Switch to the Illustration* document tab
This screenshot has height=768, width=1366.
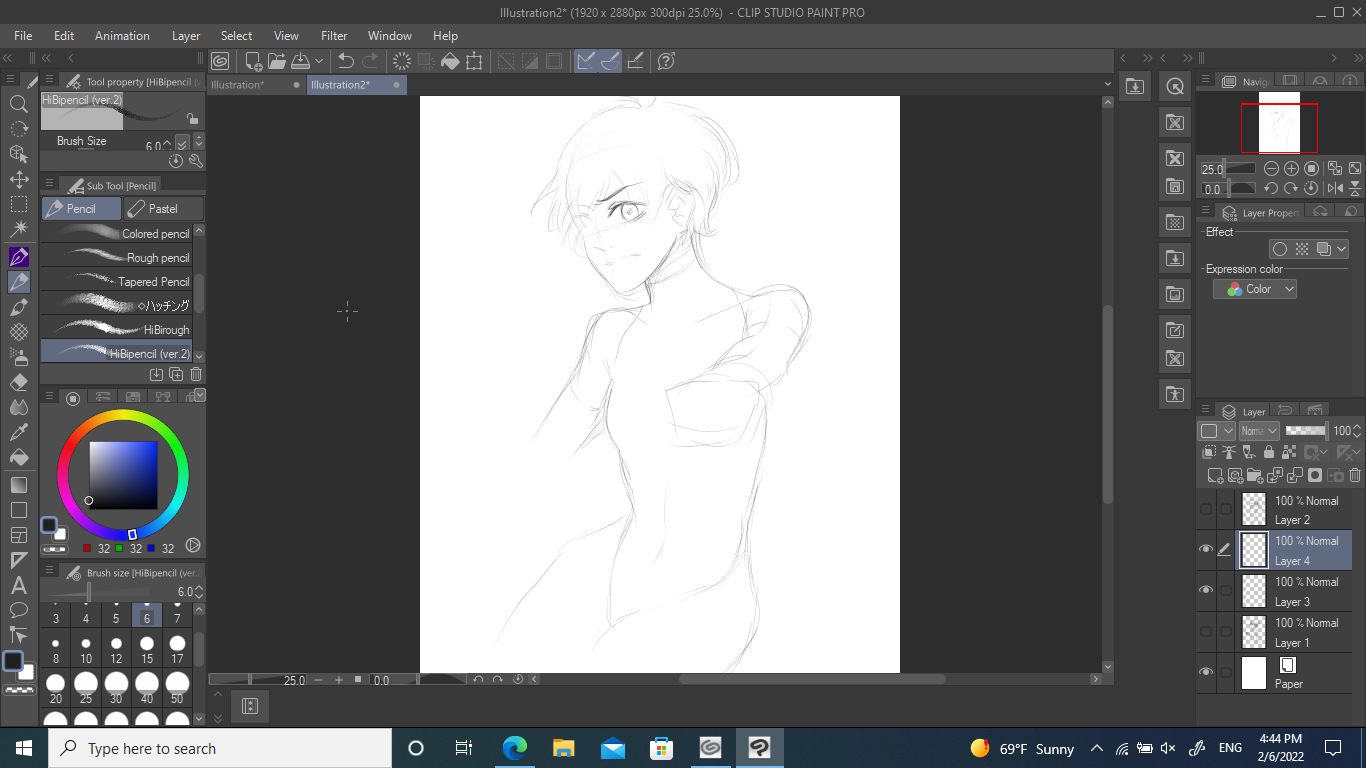click(x=238, y=85)
